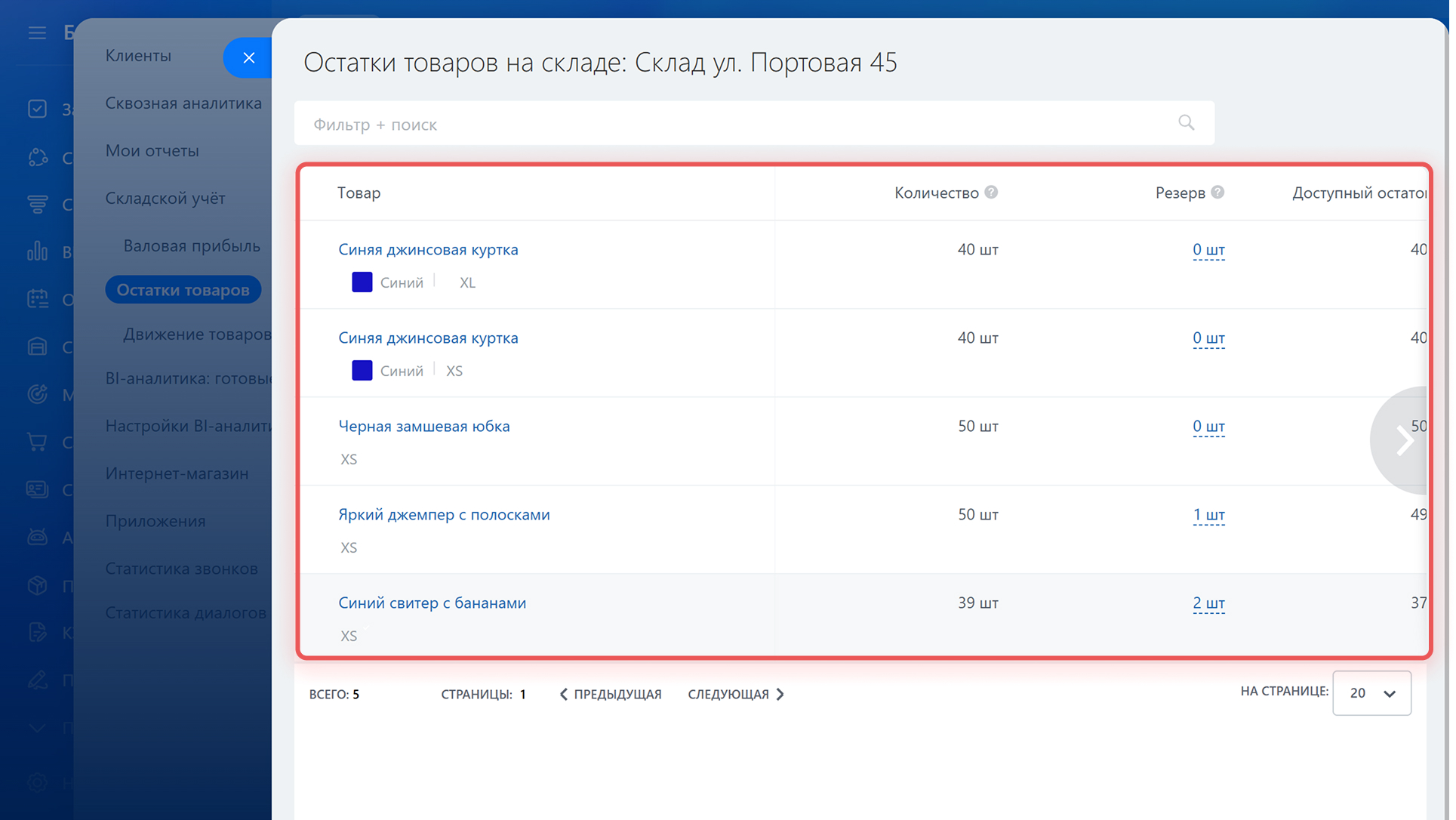Click the blue color swatch for XL jacket

tap(363, 282)
